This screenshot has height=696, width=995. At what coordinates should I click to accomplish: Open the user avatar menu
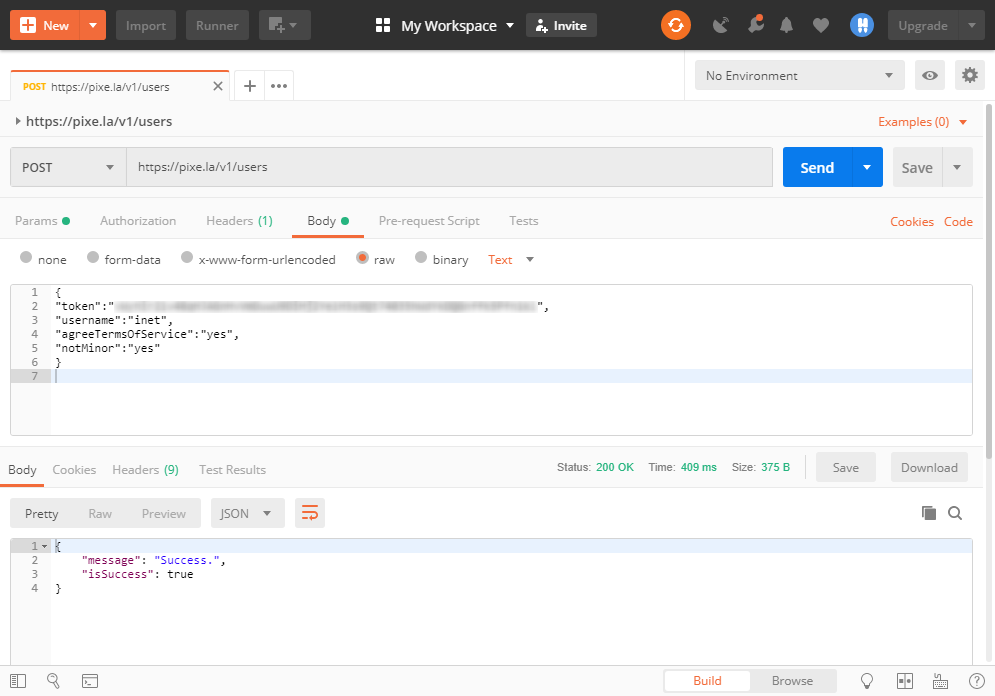point(861,25)
